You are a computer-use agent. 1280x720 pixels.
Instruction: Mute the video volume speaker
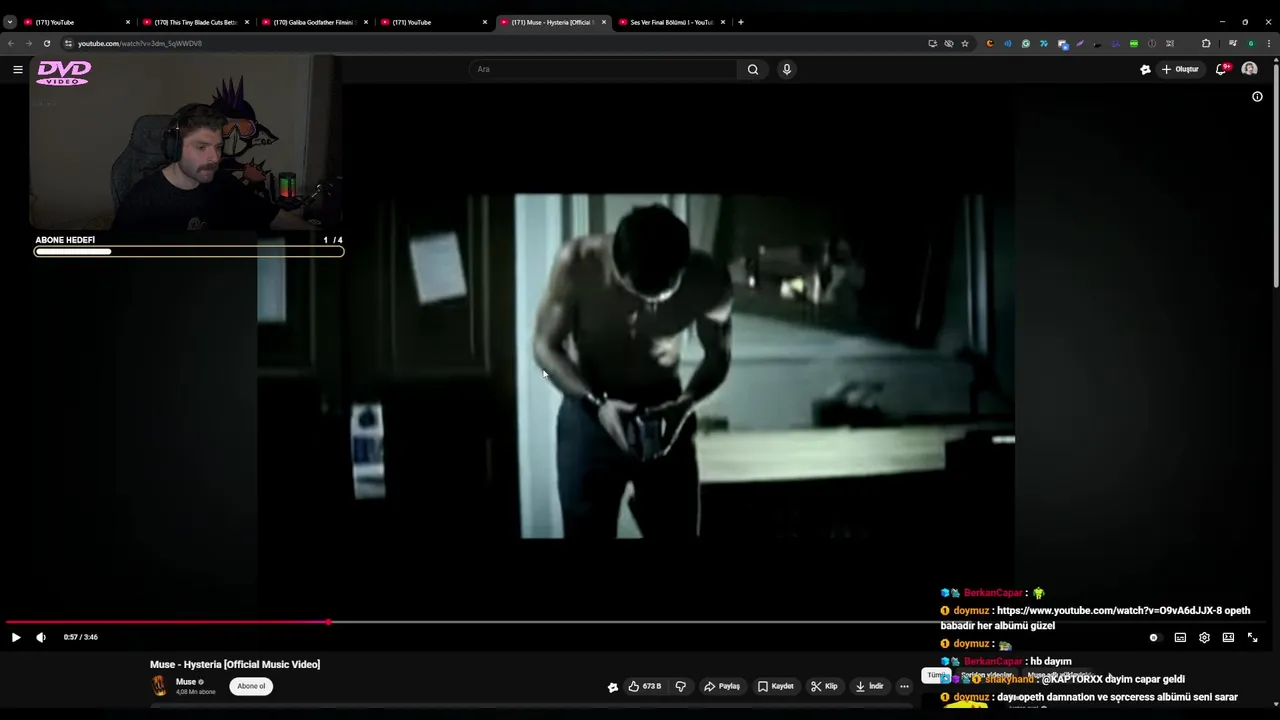[x=41, y=637]
